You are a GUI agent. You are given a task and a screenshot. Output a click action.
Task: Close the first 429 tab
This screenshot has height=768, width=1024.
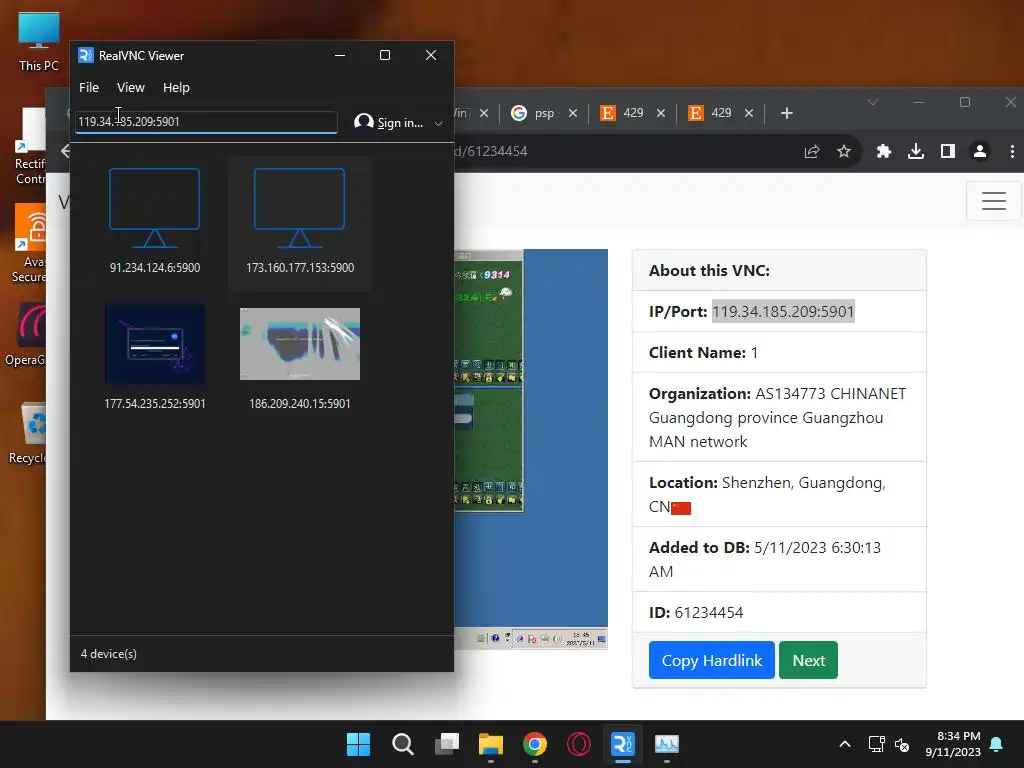661,113
